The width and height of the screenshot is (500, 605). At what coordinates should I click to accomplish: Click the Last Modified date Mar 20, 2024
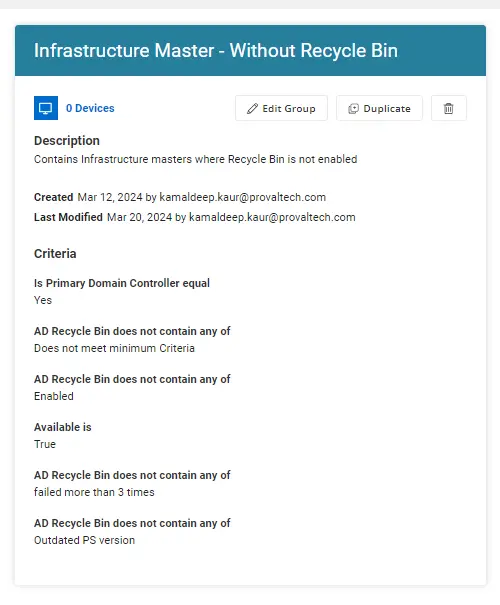[x=139, y=217]
